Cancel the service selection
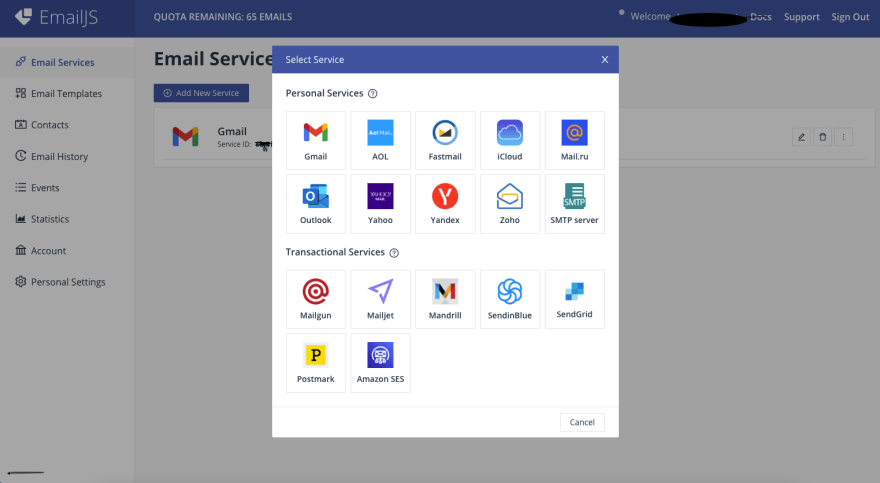Screen dimensions: 880x483 [x=582, y=422]
